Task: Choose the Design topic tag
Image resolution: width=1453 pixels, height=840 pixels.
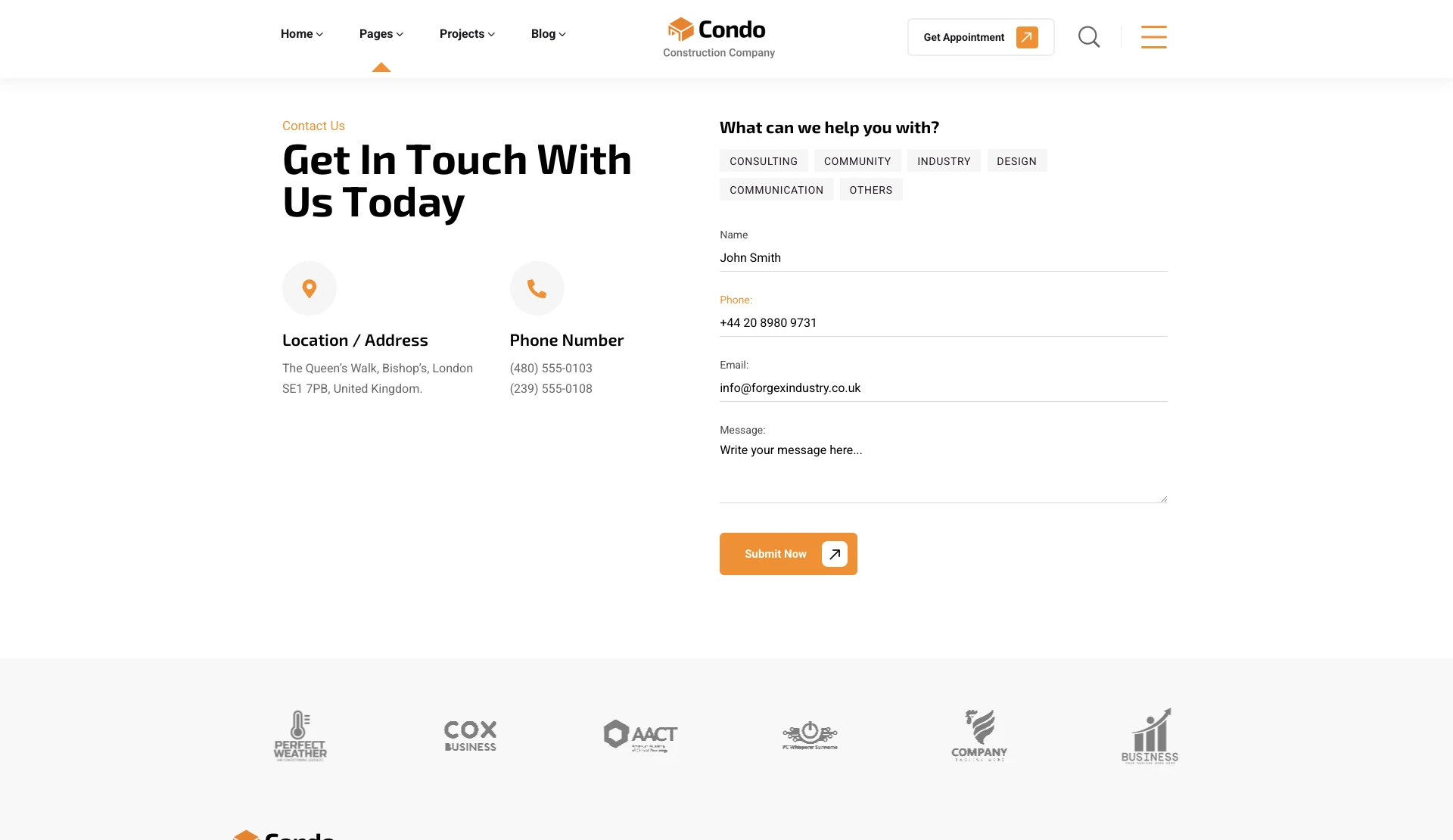Action: tap(1016, 161)
